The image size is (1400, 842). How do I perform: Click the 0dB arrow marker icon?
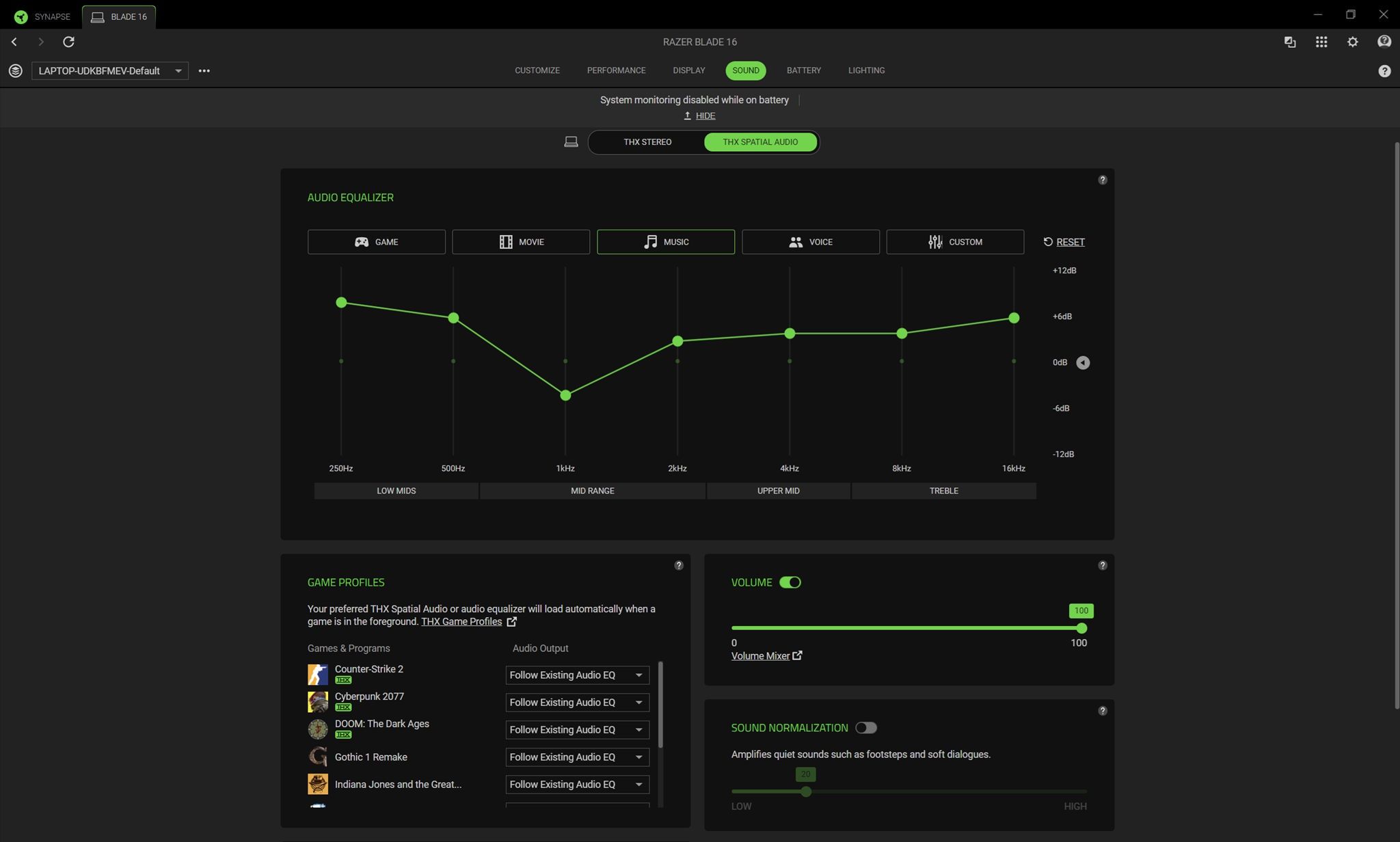[1083, 362]
